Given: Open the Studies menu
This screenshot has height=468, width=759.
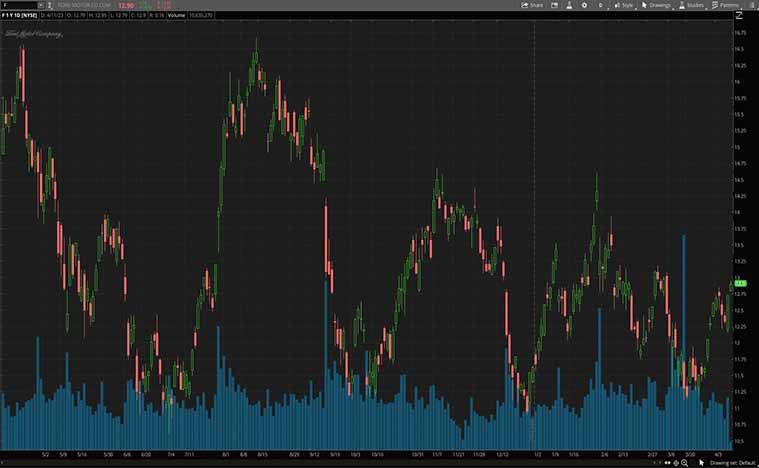Looking at the screenshot, I should (692, 5).
